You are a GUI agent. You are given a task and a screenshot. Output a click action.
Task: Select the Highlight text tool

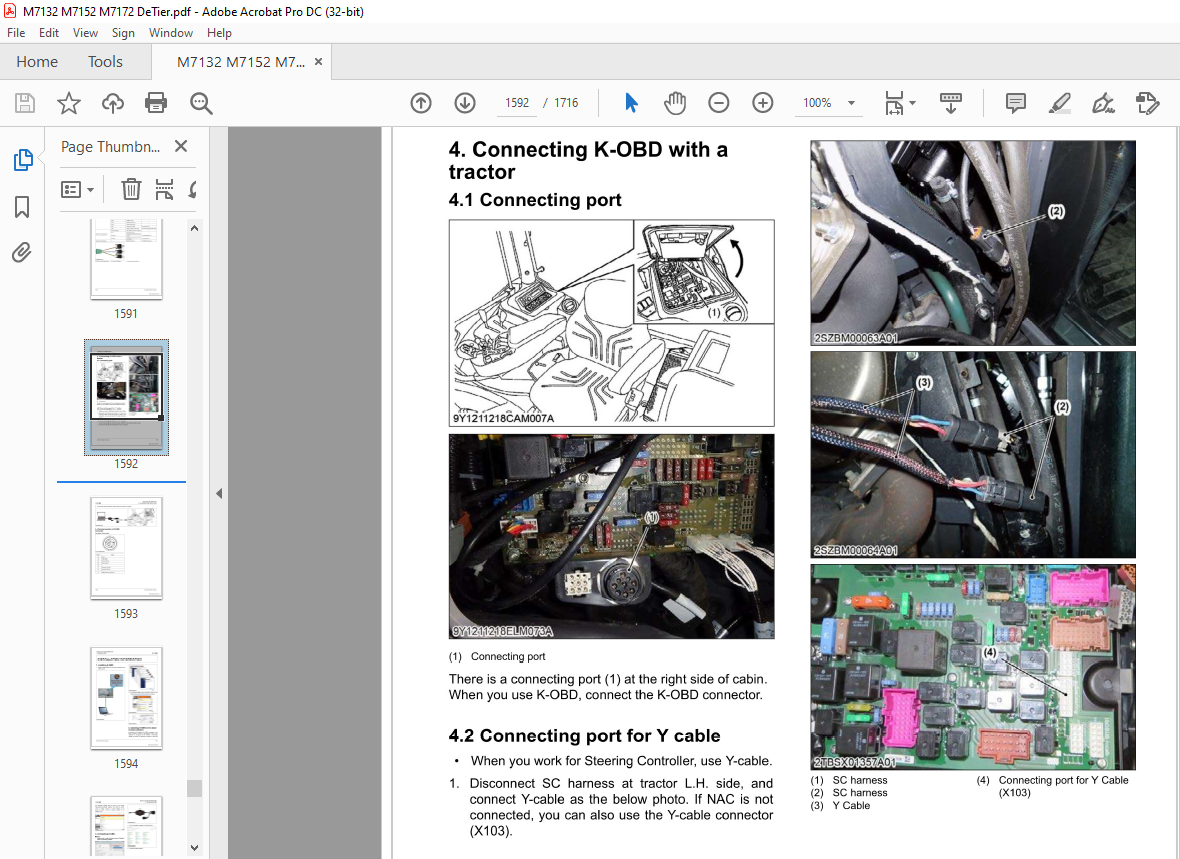tap(1060, 103)
